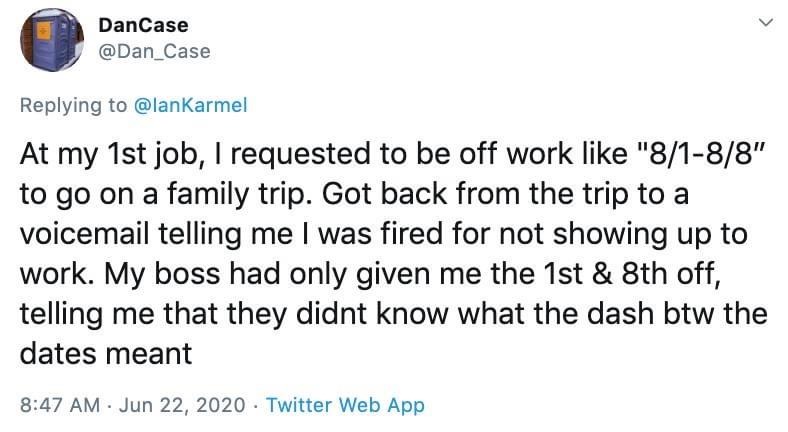Open DanCase's profile picture avatar
This screenshot has height=432, width=788.
point(52,39)
